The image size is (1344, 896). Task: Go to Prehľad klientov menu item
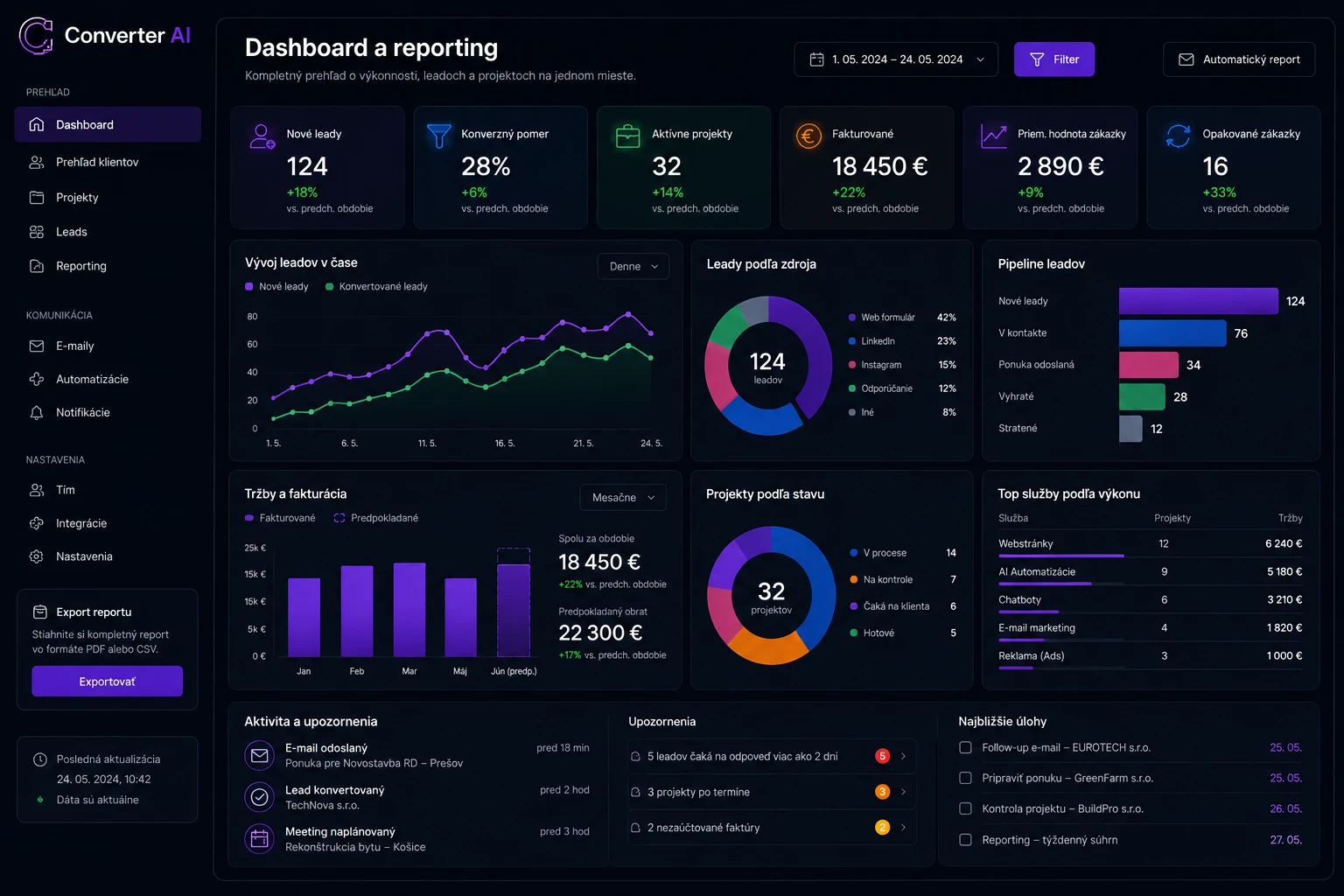[108, 162]
